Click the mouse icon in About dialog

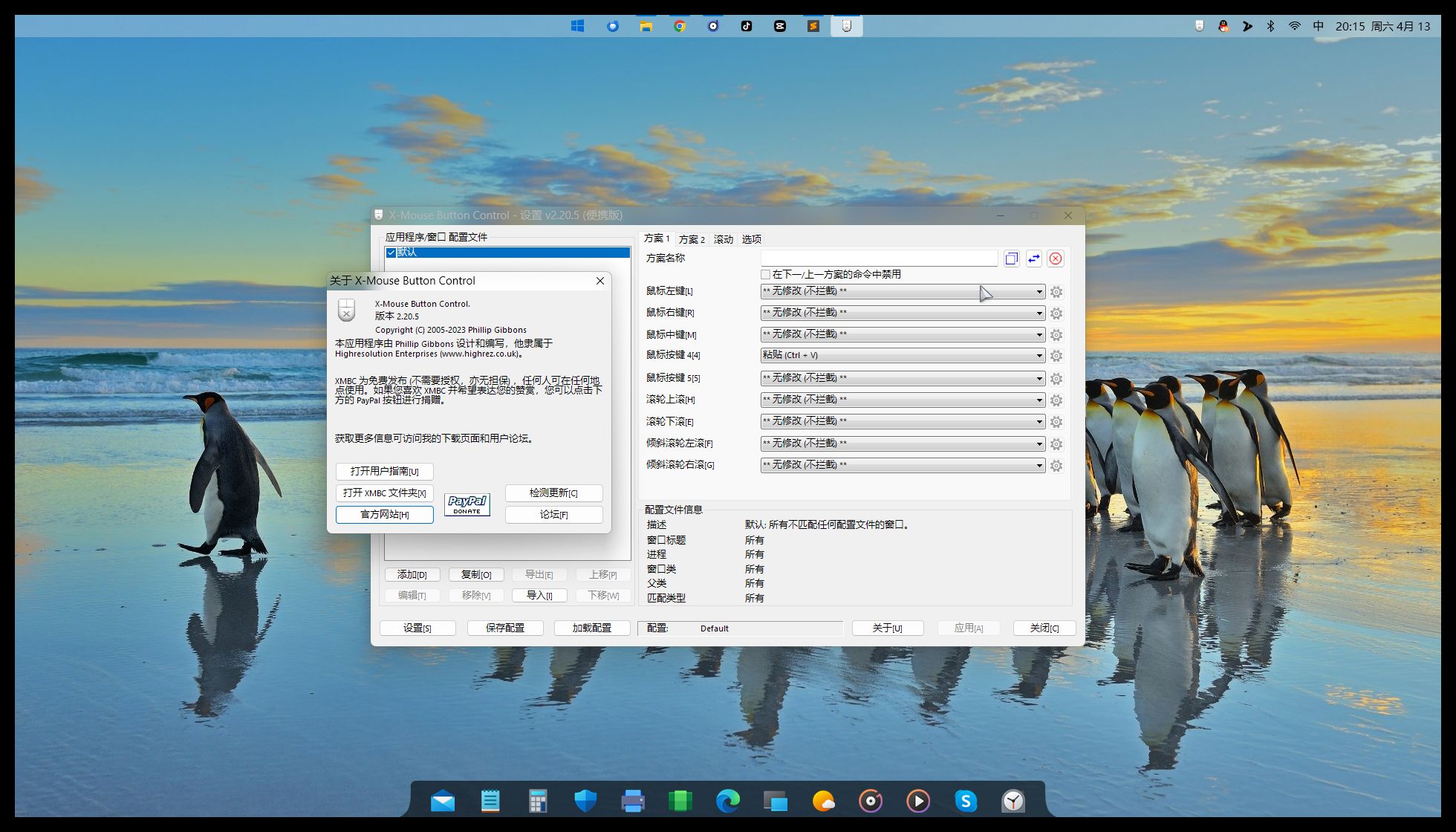tap(346, 310)
